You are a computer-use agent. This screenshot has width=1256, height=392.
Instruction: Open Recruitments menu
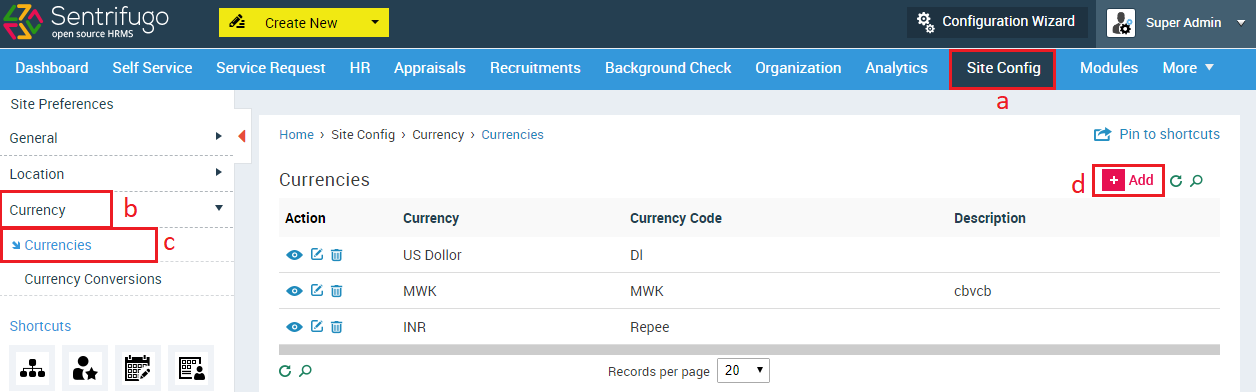535,68
